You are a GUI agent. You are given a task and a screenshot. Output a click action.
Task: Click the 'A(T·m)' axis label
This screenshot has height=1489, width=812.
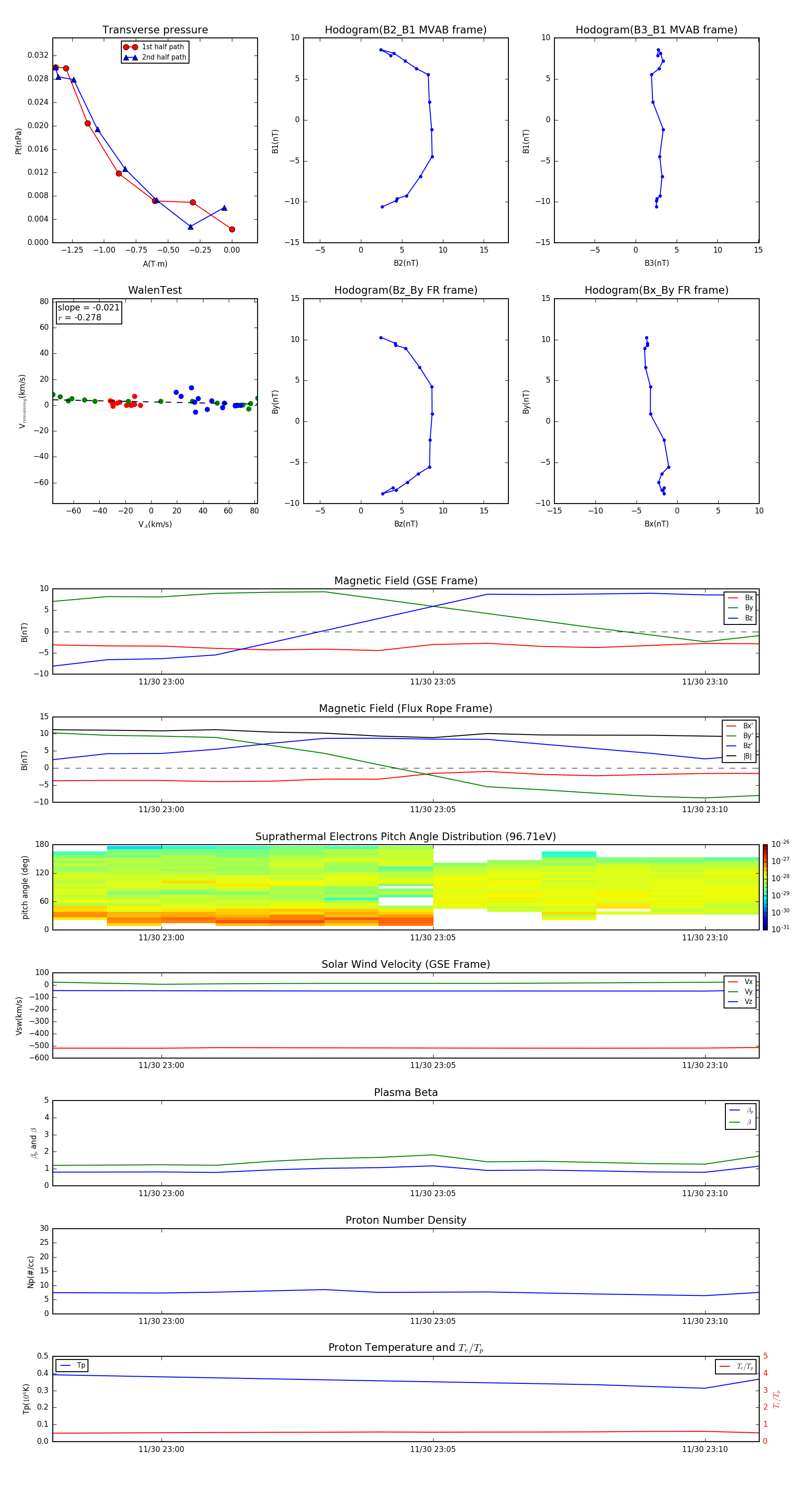tap(155, 264)
